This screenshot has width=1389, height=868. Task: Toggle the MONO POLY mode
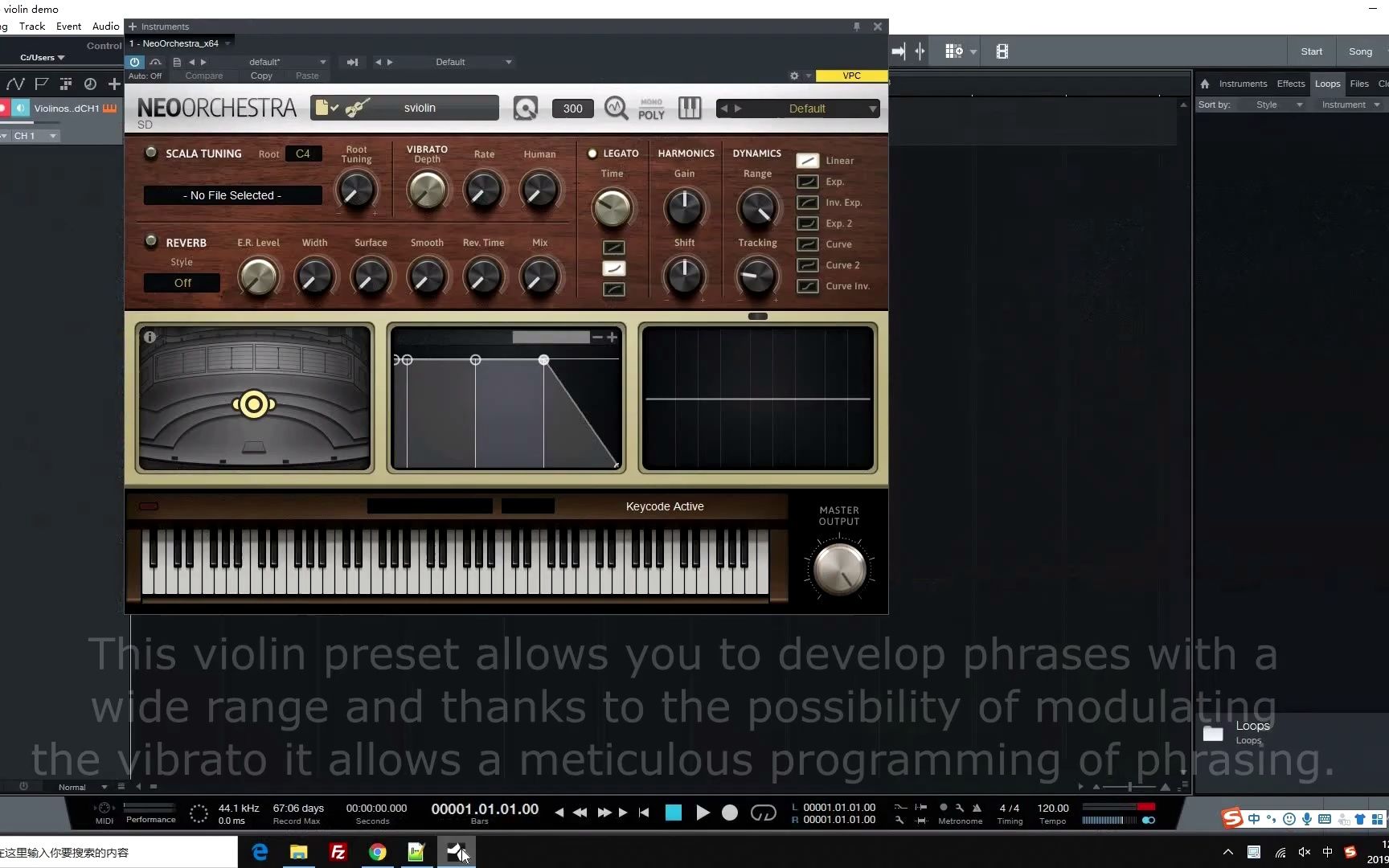[x=651, y=109]
